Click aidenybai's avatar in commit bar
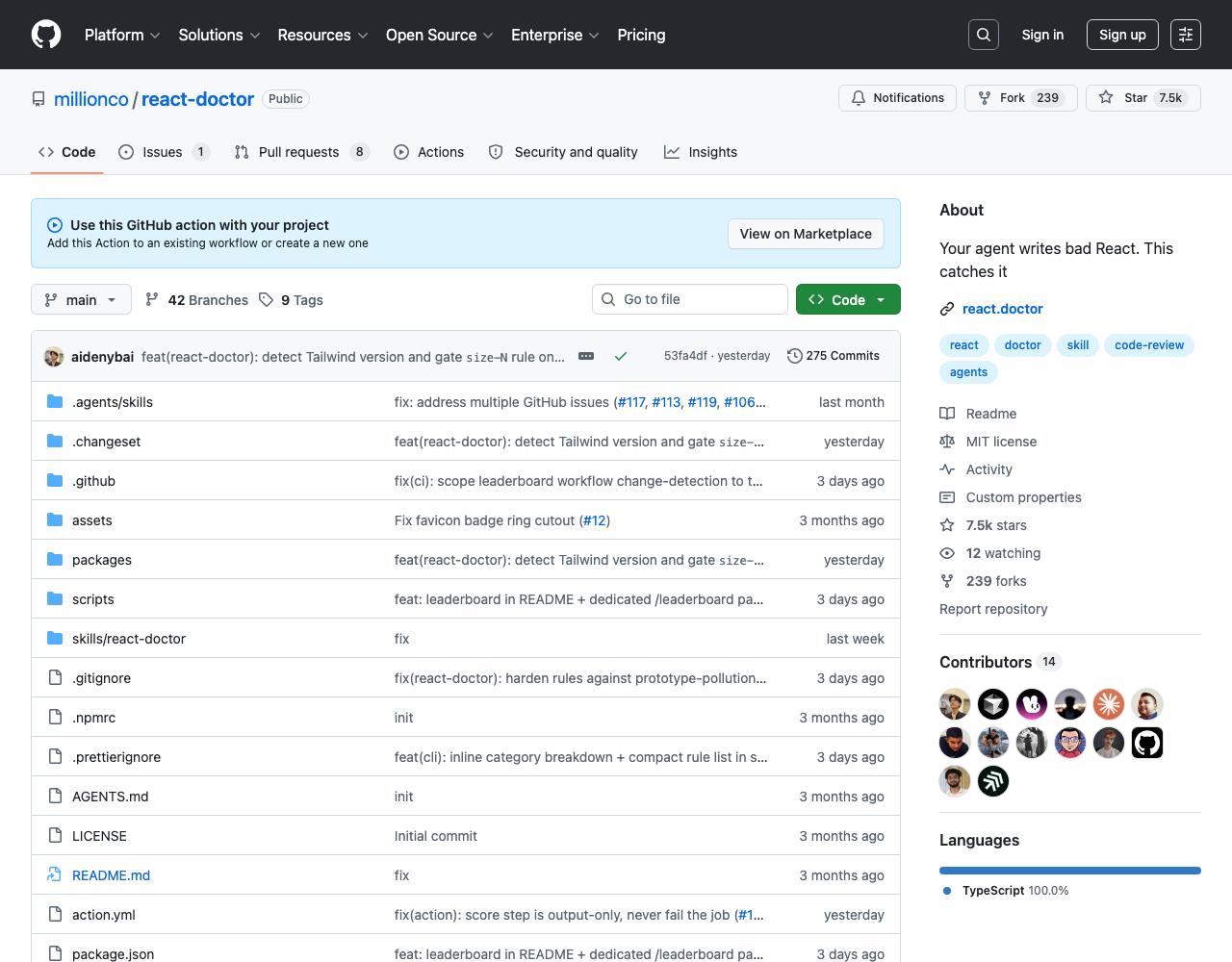Viewport: 1232px width, 962px height. [54, 357]
